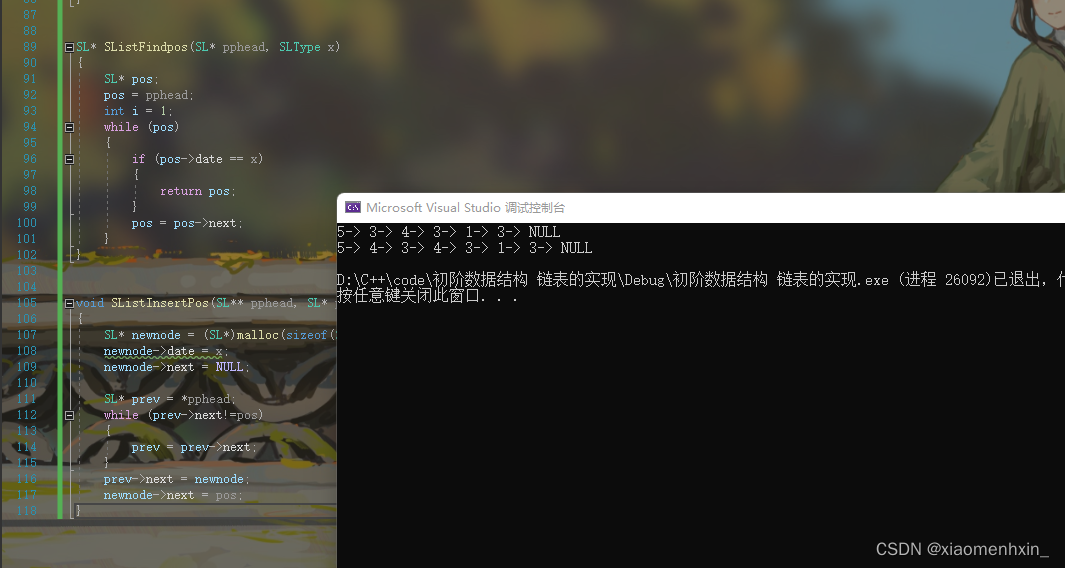This screenshot has width=1065, height=568.
Task: Click the '按任意键关闭此窗口' console message
Action: pos(428,296)
